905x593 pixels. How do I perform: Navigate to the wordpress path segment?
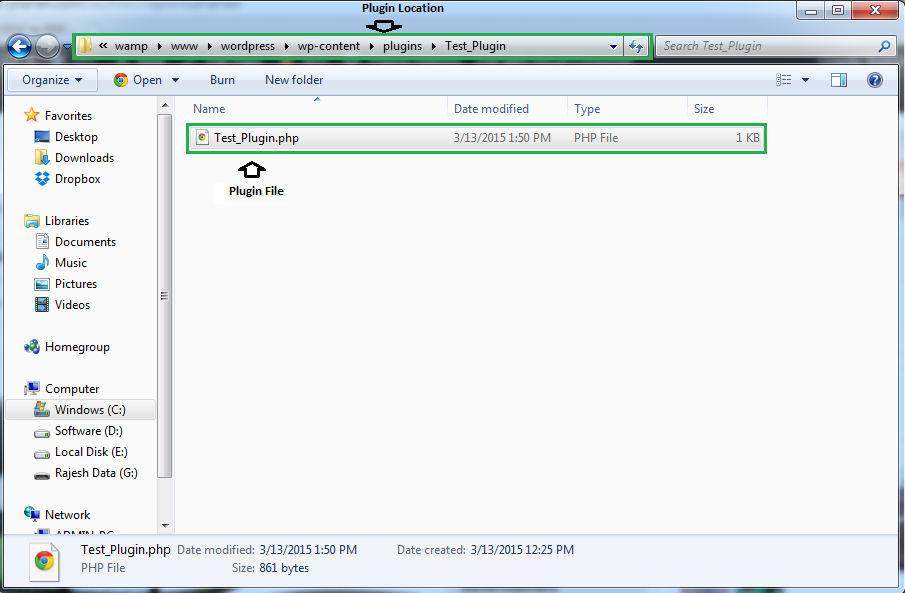(x=248, y=46)
